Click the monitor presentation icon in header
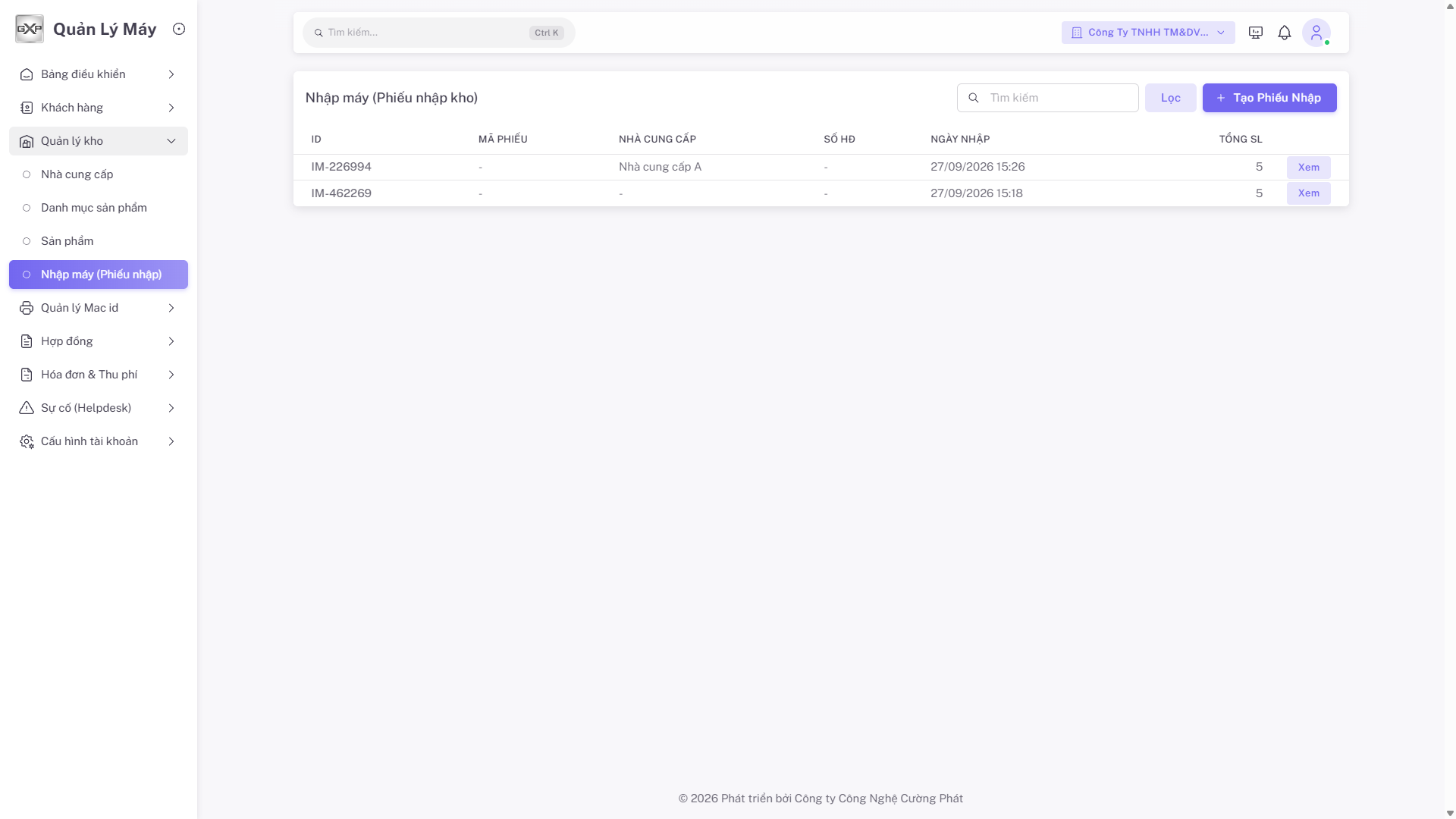 [1256, 33]
